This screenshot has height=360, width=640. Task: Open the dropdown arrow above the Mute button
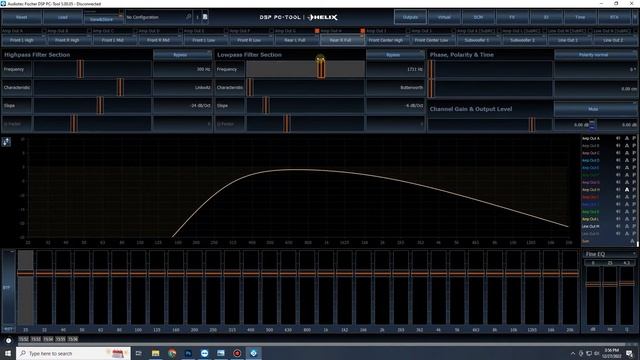(634, 103)
